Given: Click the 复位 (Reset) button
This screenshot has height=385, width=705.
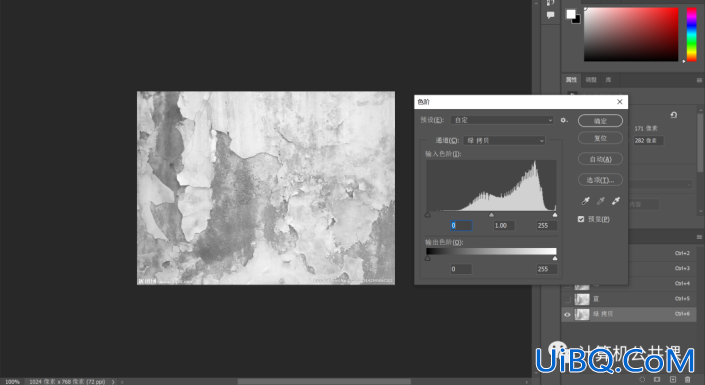Looking at the screenshot, I should click(x=600, y=138).
